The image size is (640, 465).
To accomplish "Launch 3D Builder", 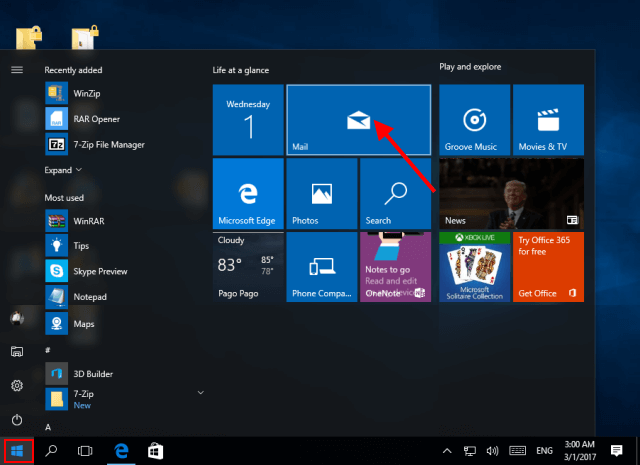I will click(x=122, y=374).
